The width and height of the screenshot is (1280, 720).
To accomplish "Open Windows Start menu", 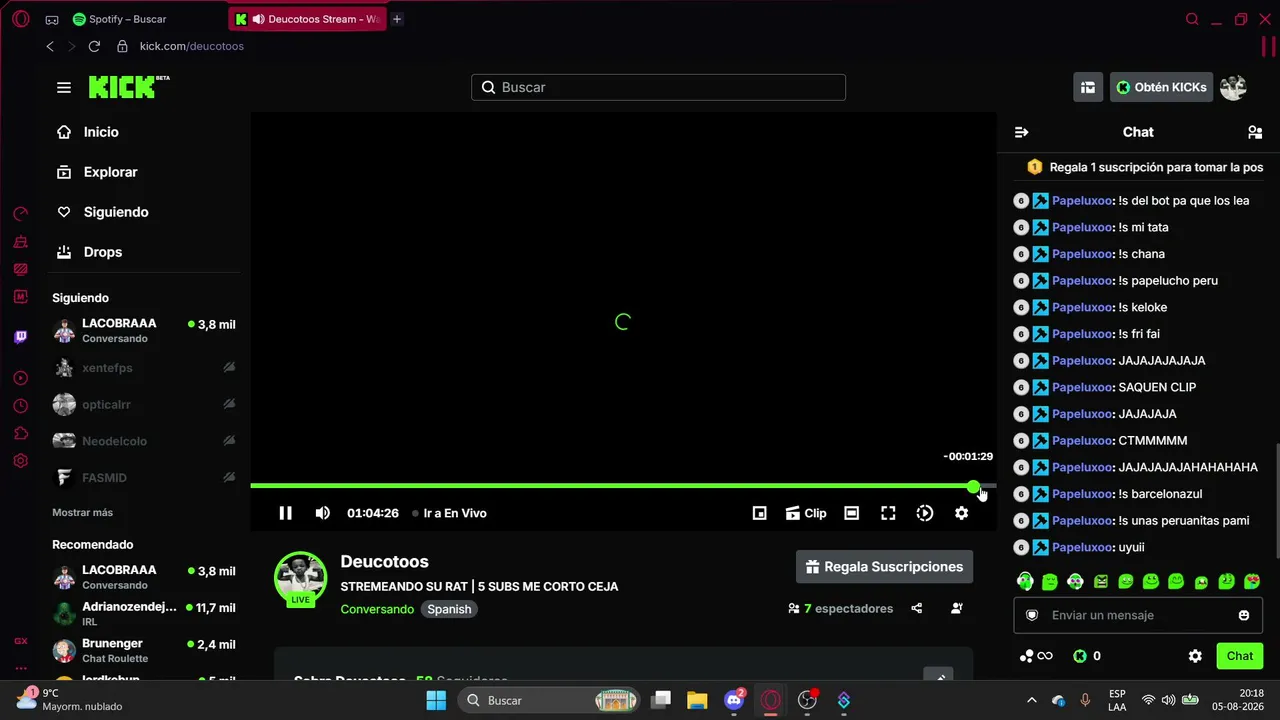I will tap(436, 700).
